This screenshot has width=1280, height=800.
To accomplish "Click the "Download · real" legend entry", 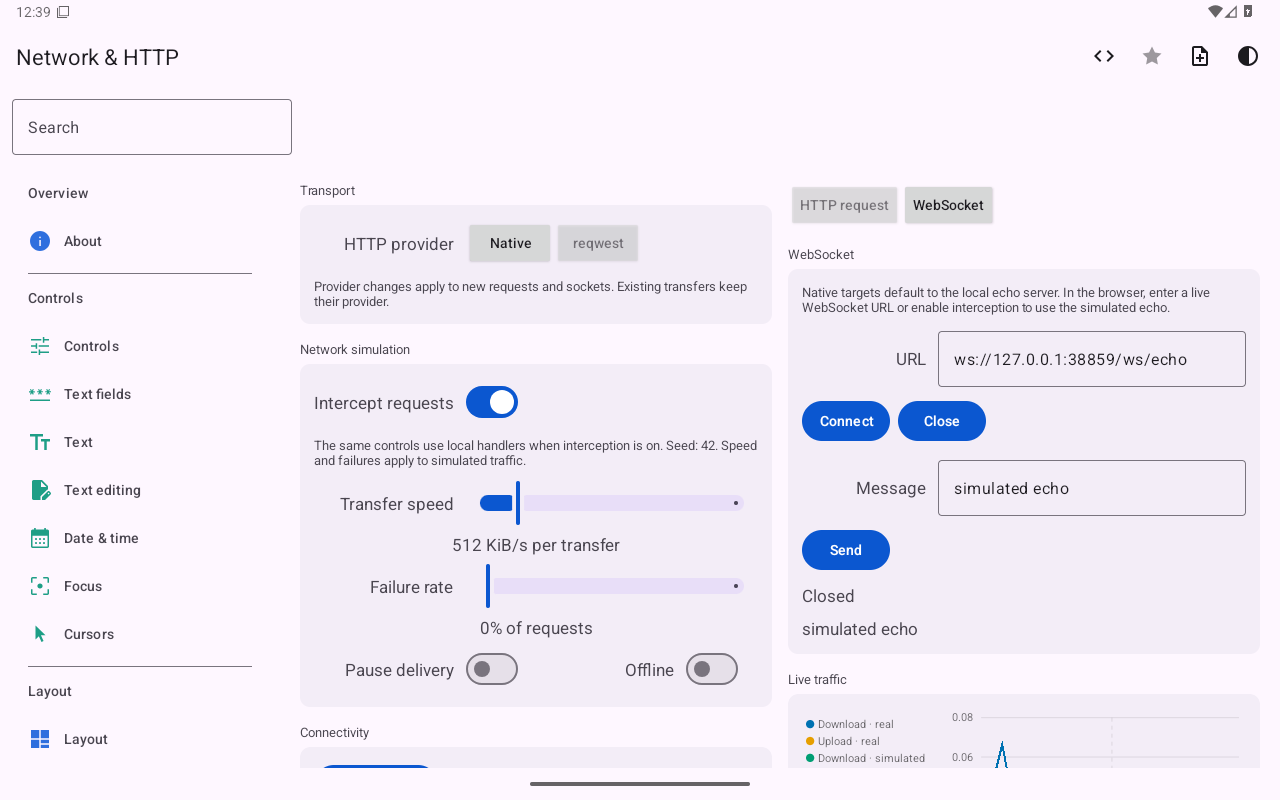I will 849,724.
